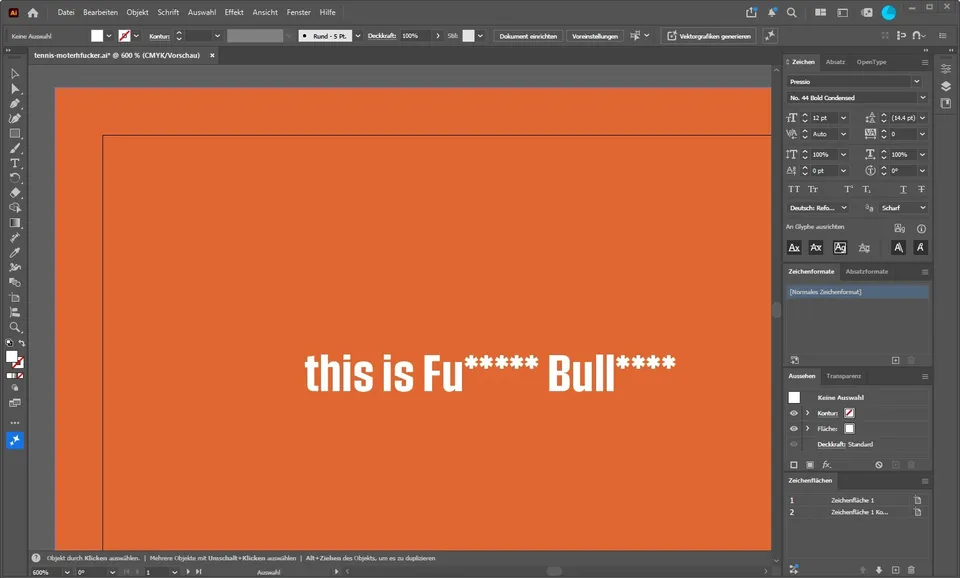Open the leading (14.4 pt) dropdown
The image size is (960, 578).
pyautogui.click(x=922, y=118)
